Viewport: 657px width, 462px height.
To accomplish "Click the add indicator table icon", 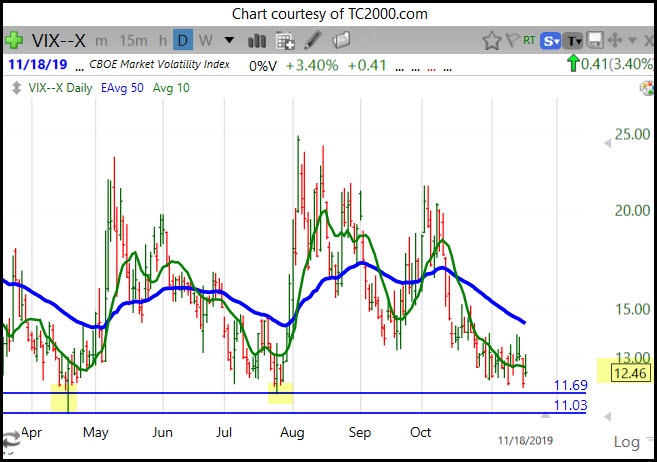I will (285, 41).
